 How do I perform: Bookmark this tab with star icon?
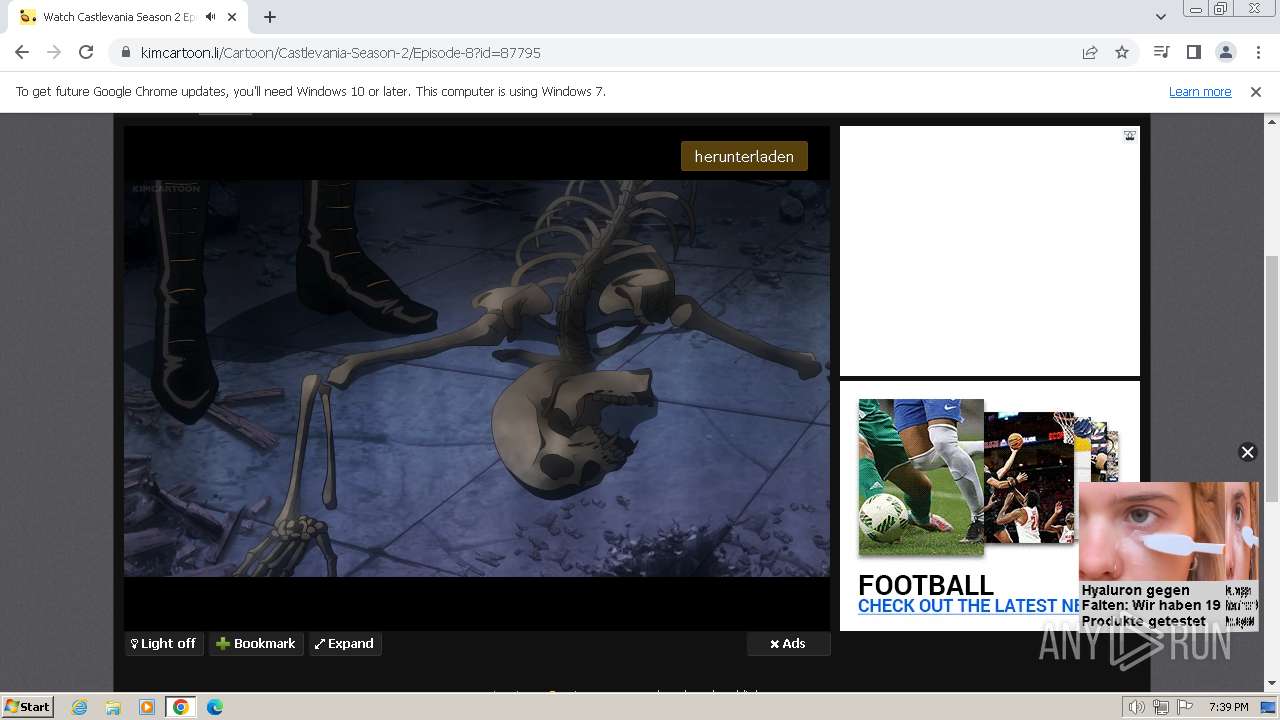(1122, 53)
